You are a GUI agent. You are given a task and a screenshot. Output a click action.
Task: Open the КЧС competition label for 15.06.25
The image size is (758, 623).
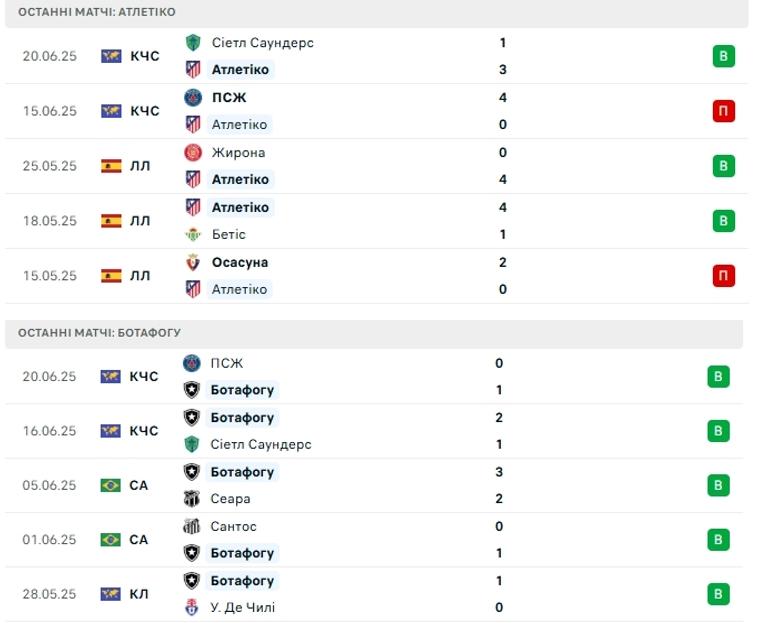pos(145,111)
